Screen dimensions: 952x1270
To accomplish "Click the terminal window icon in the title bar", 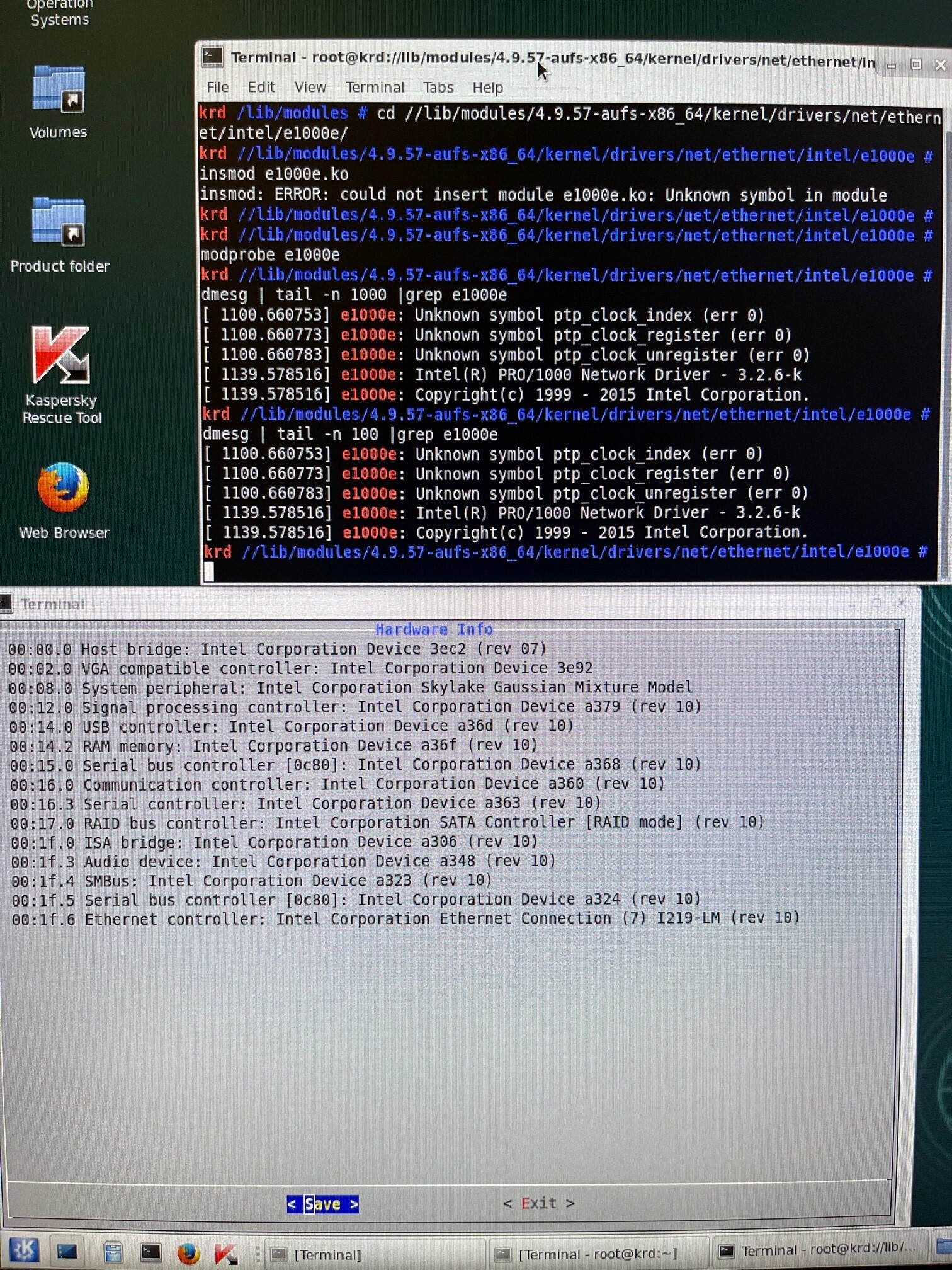I will 212,57.
